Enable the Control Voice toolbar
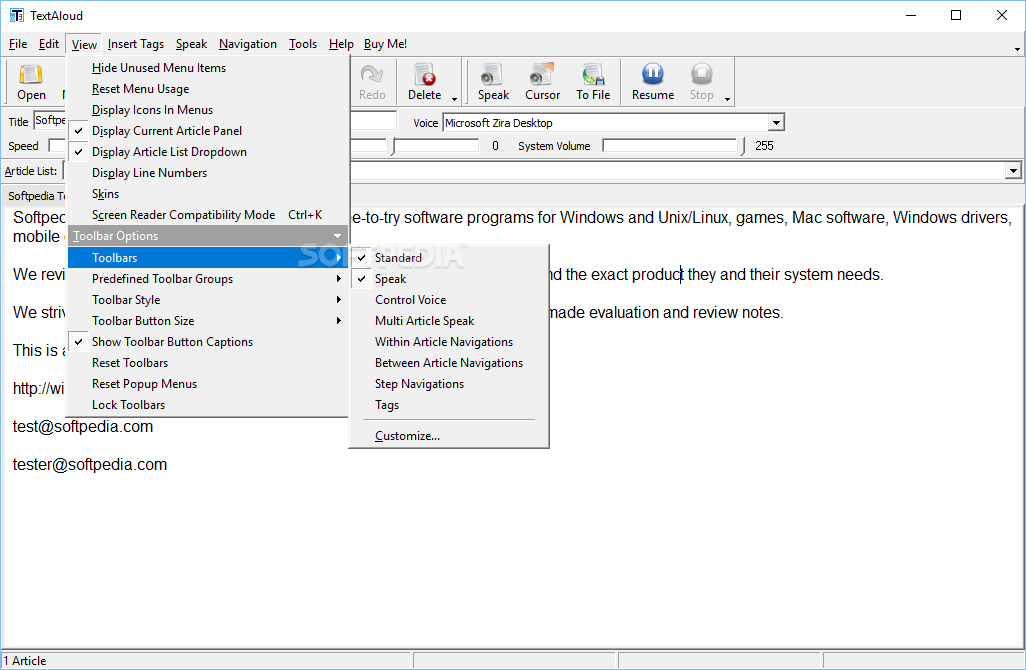This screenshot has height=670, width=1026. [449, 300]
